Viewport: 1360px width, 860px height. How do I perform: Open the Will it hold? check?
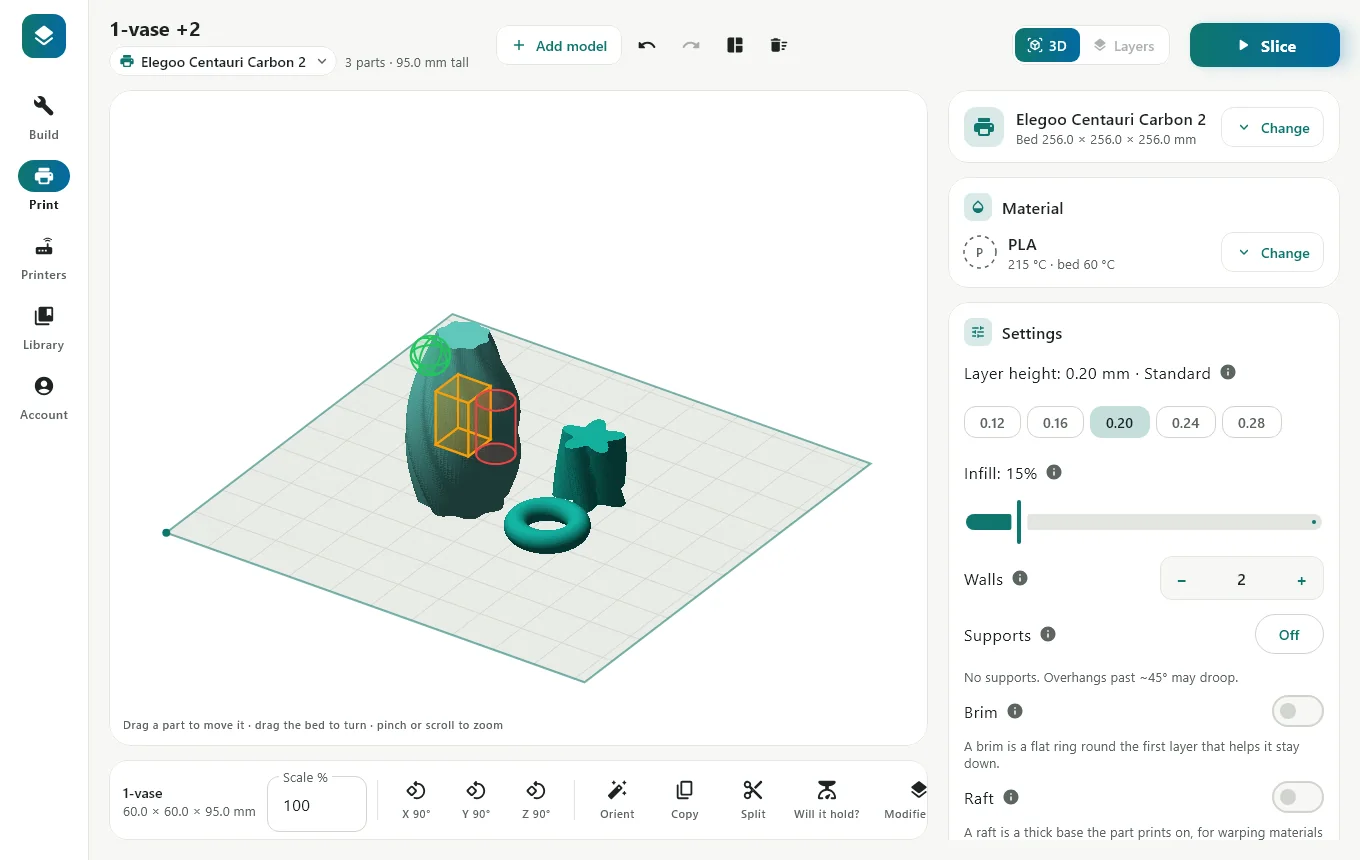[826, 800]
